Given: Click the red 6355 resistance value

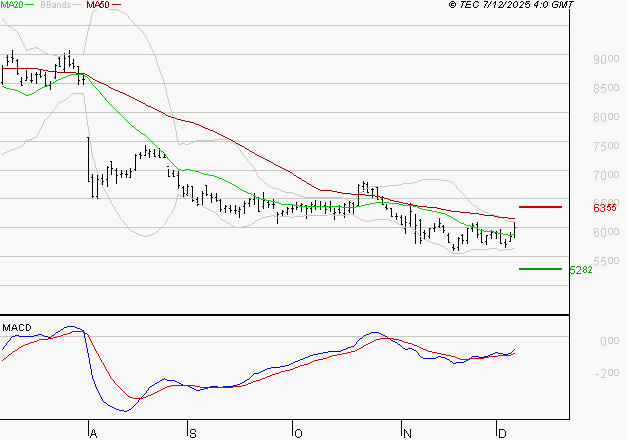Looking at the screenshot, I should [605, 208].
